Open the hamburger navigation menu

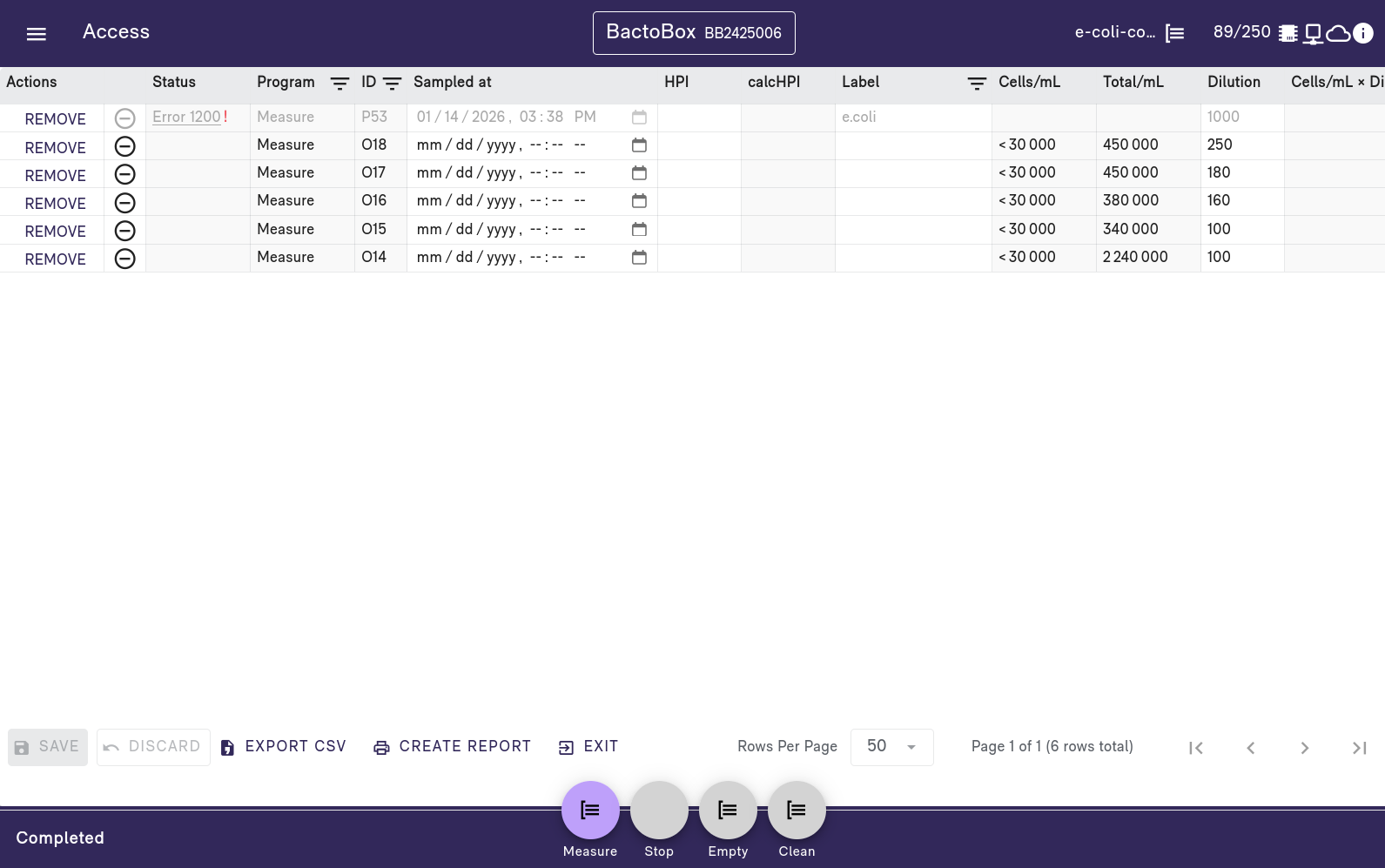[36, 34]
